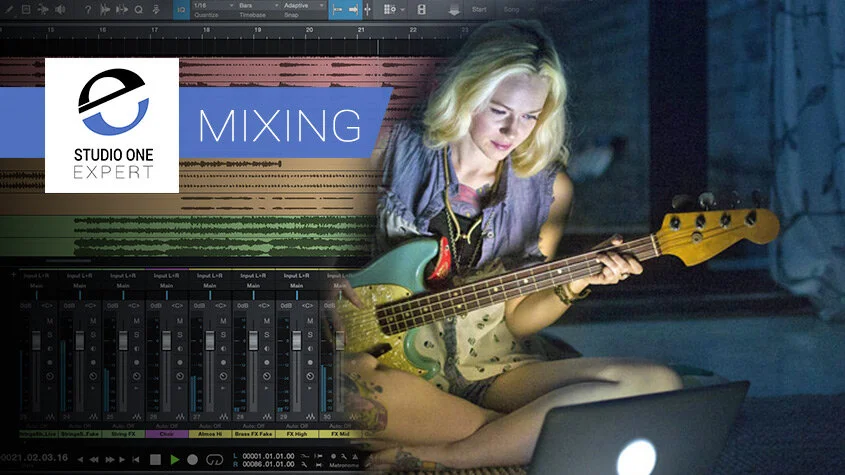
Task: Mute the Brass FX Fake channel
Action: 267,321
